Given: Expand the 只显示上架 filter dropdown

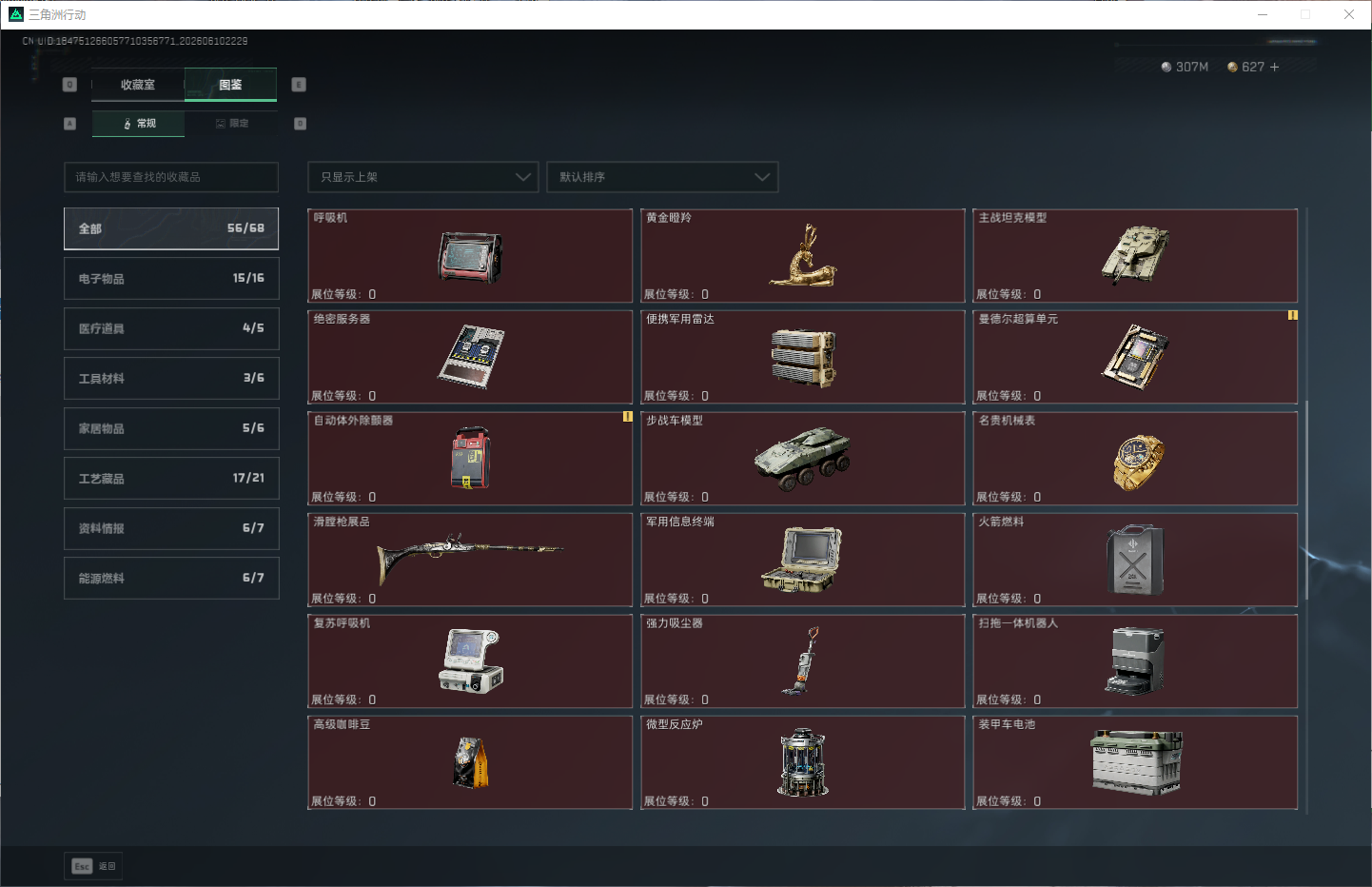Looking at the screenshot, I should coord(423,177).
